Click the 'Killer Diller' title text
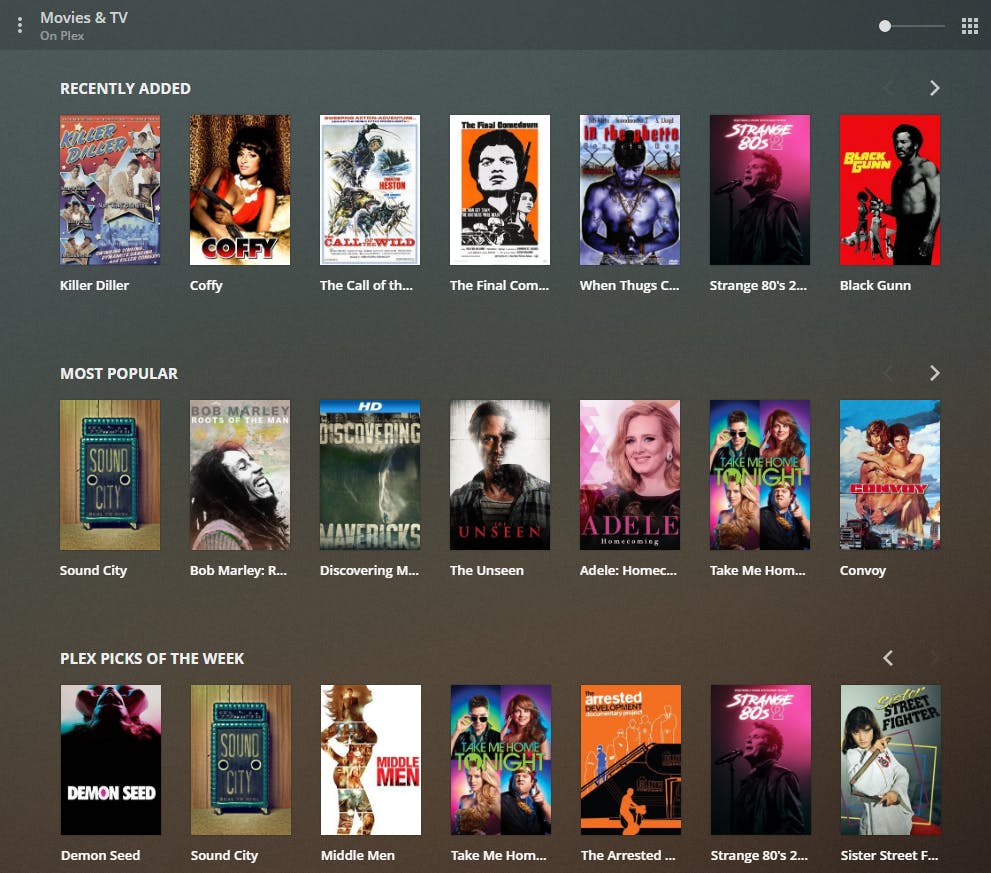Image resolution: width=991 pixels, height=873 pixels. point(94,285)
